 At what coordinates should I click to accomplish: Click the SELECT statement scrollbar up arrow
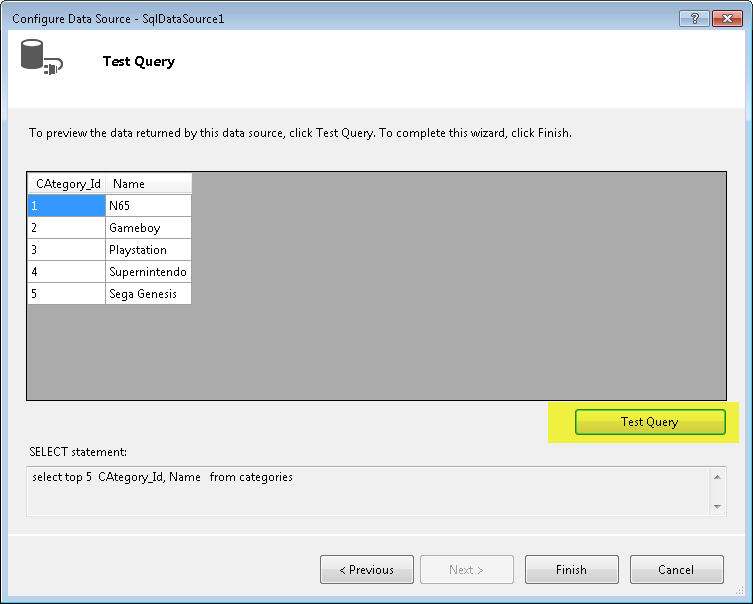(x=717, y=477)
